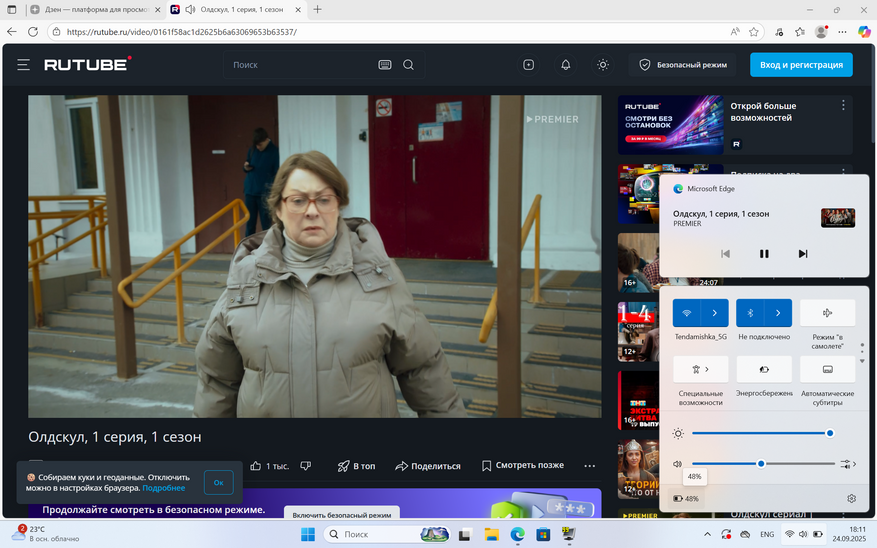Refresh the page
The image size is (877, 548).
click(x=33, y=32)
